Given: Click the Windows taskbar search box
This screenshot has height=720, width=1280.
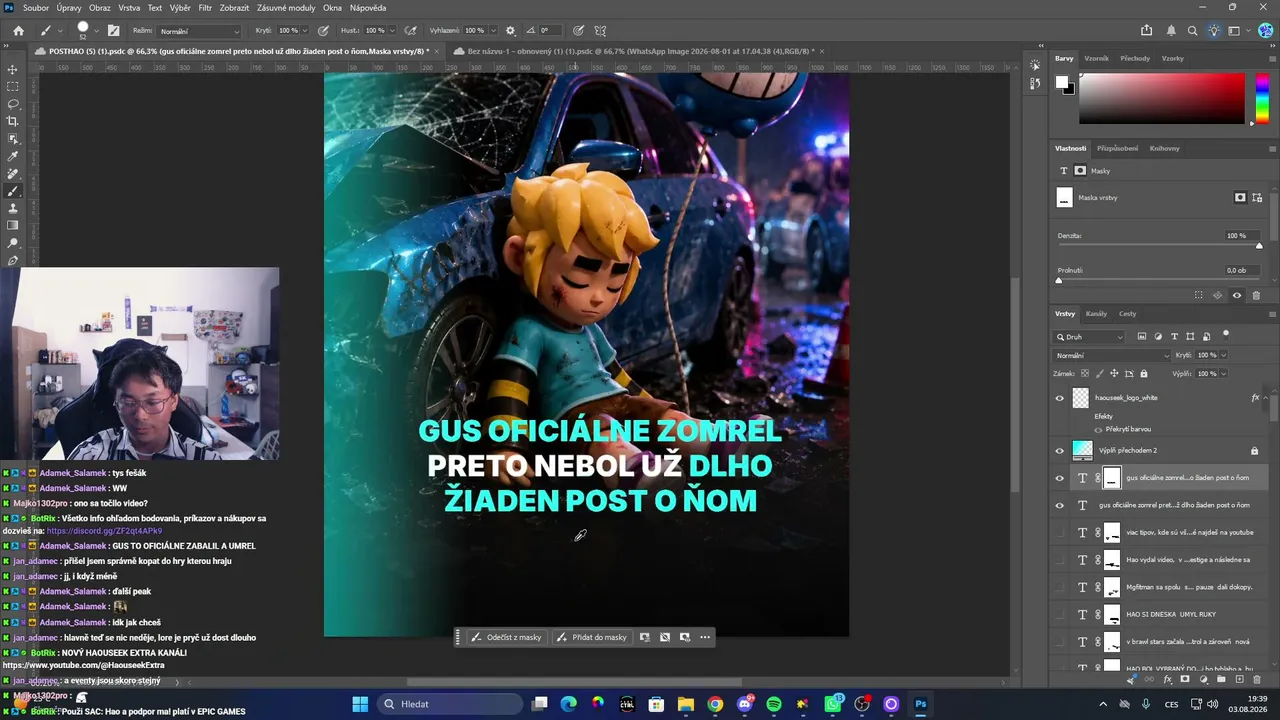Looking at the screenshot, I should click(450, 704).
